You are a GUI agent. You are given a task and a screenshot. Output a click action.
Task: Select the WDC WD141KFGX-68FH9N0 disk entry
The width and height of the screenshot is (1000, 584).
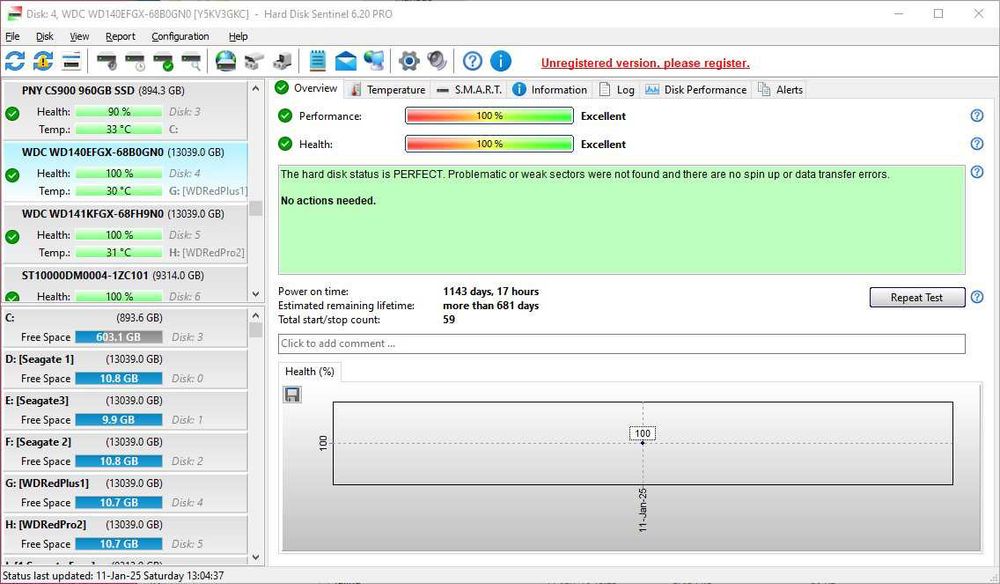tap(125, 233)
